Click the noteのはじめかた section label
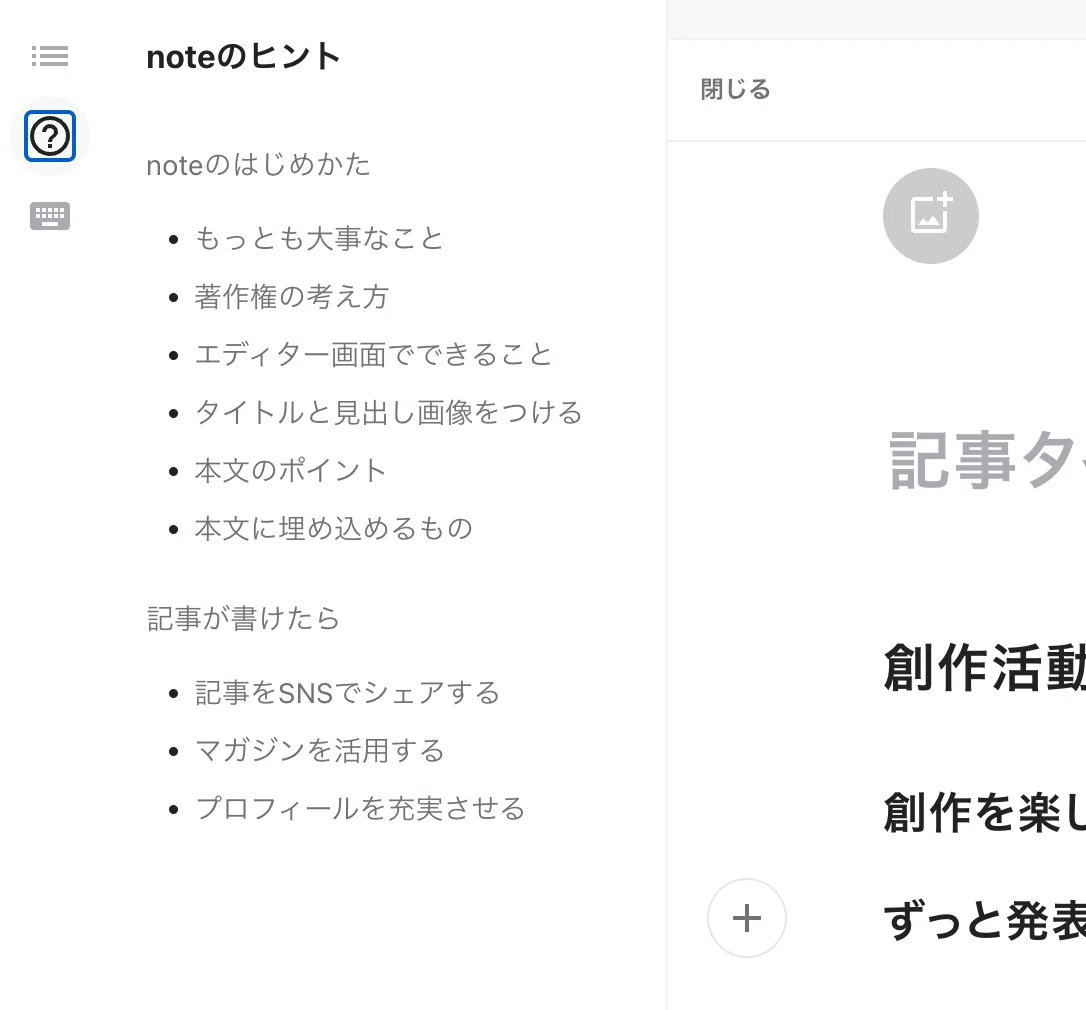 pyautogui.click(x=258, y=165)
